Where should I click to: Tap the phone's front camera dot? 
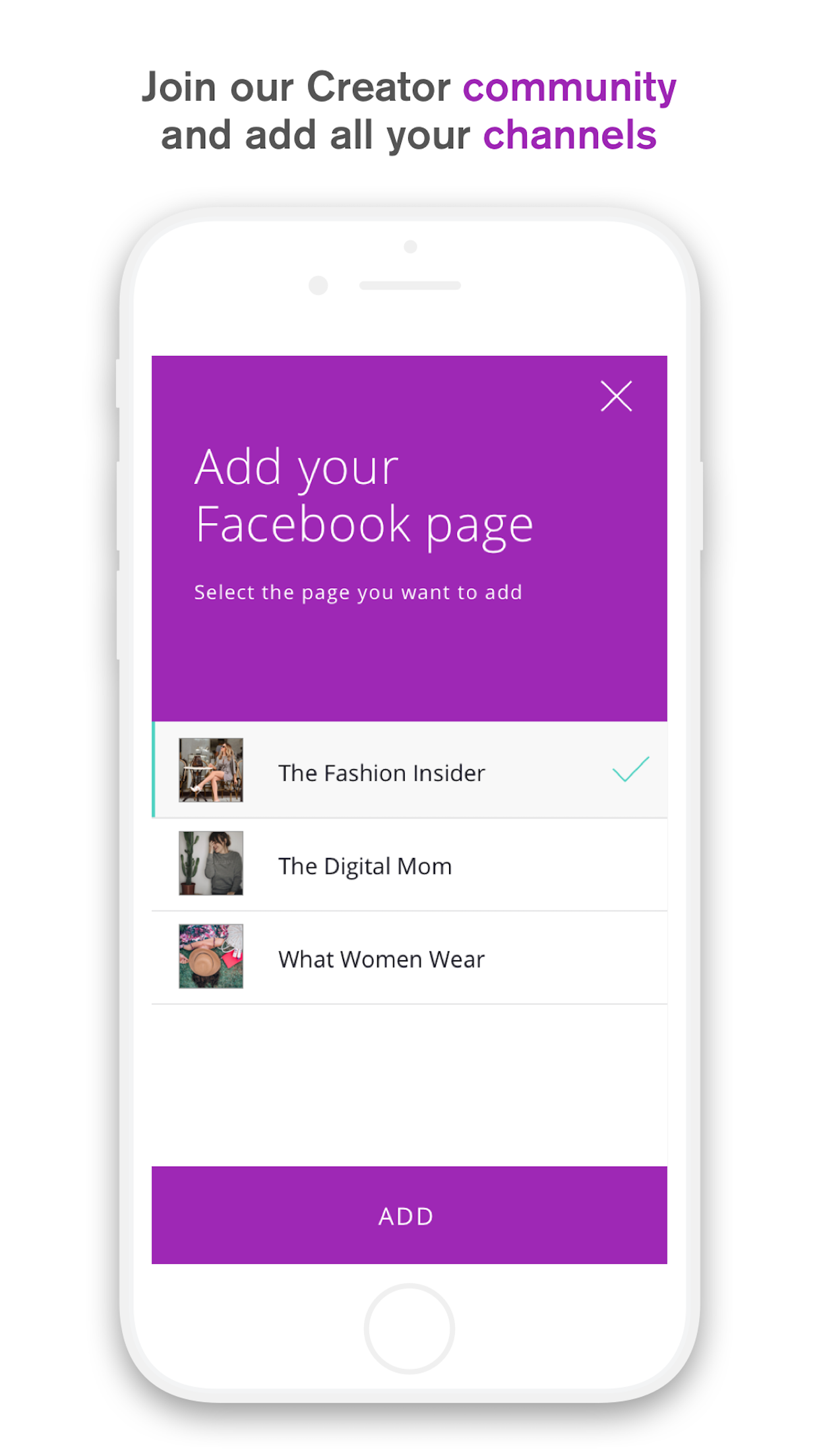(x=318, y=286)
